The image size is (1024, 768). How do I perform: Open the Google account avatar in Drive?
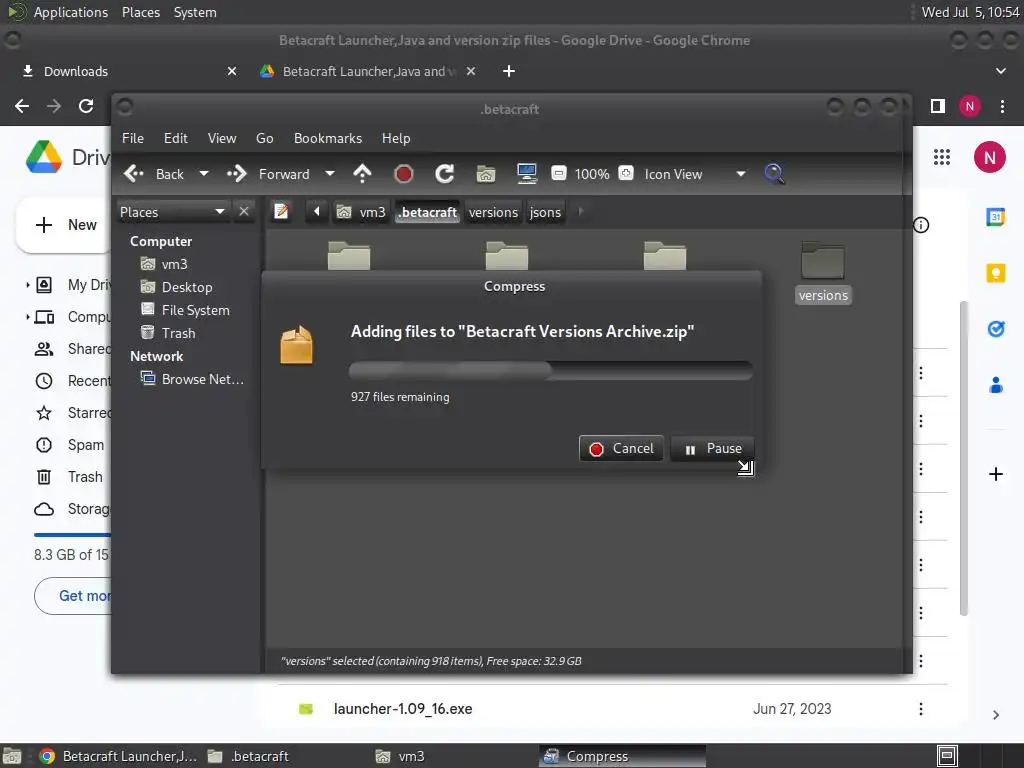989,157
